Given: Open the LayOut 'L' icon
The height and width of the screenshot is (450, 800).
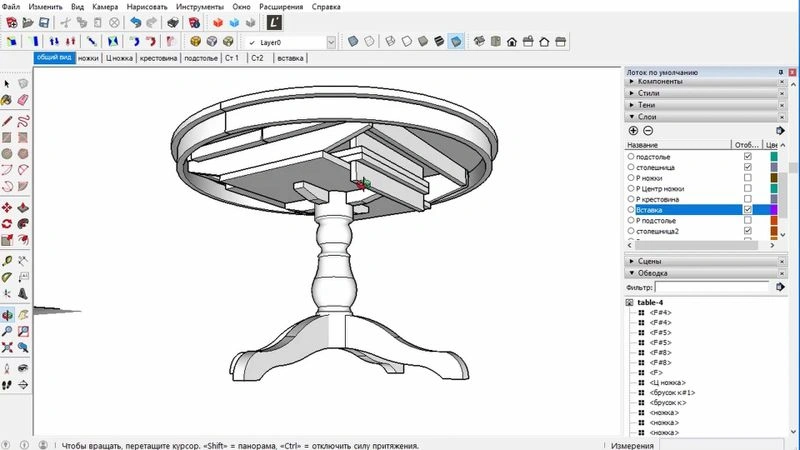Looking at the screenshot, I should coord(274,22).
